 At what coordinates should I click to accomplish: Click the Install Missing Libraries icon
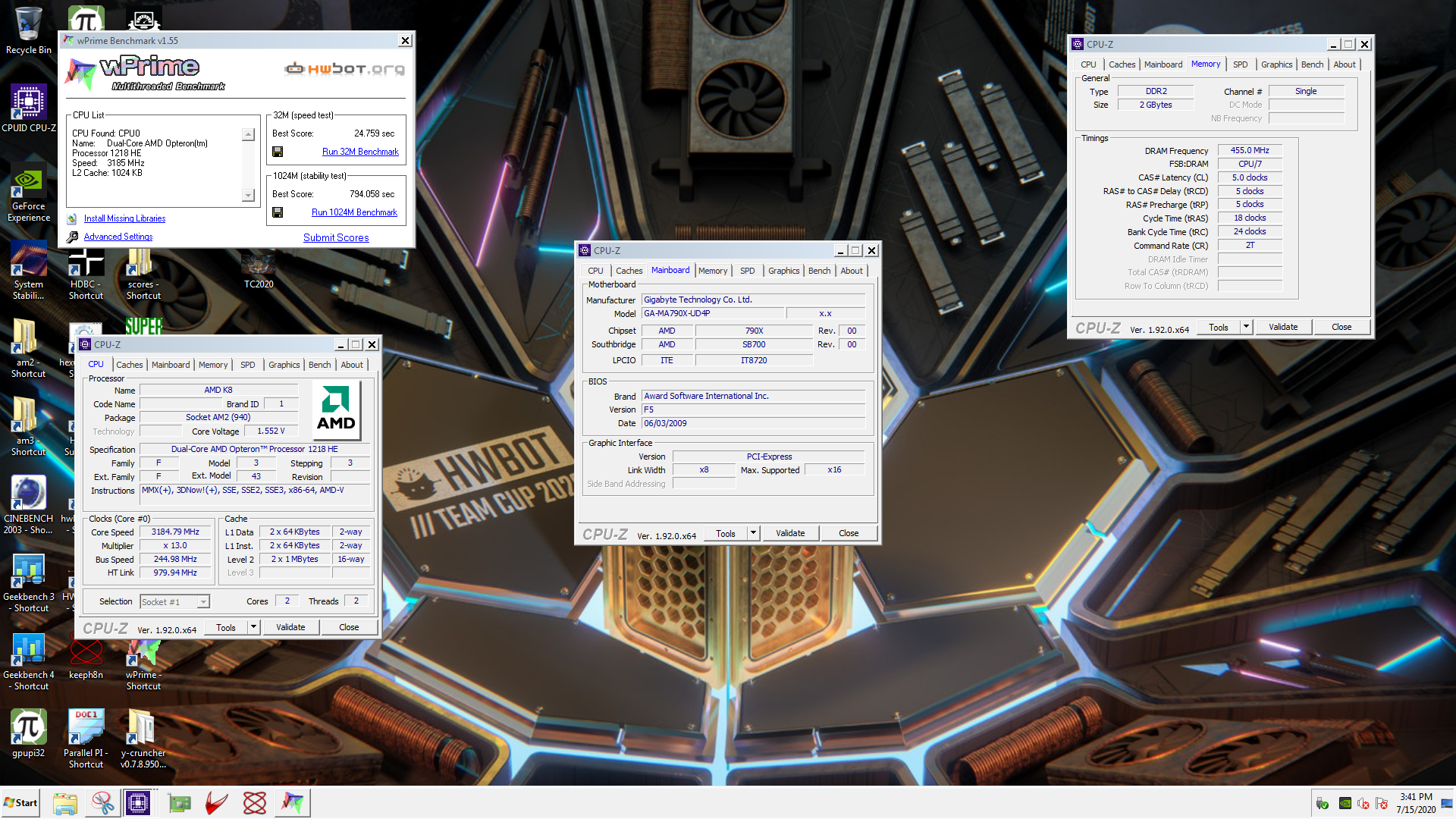click(72, 218)
